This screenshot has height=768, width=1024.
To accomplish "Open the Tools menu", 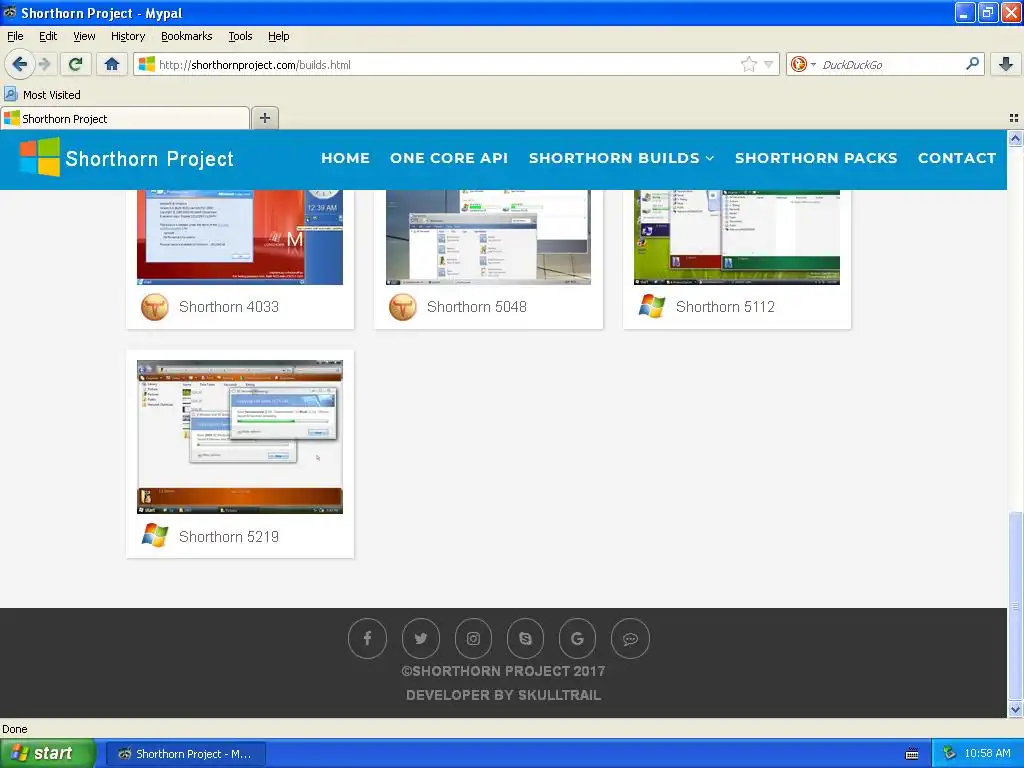I will click(x=240, y=36).
